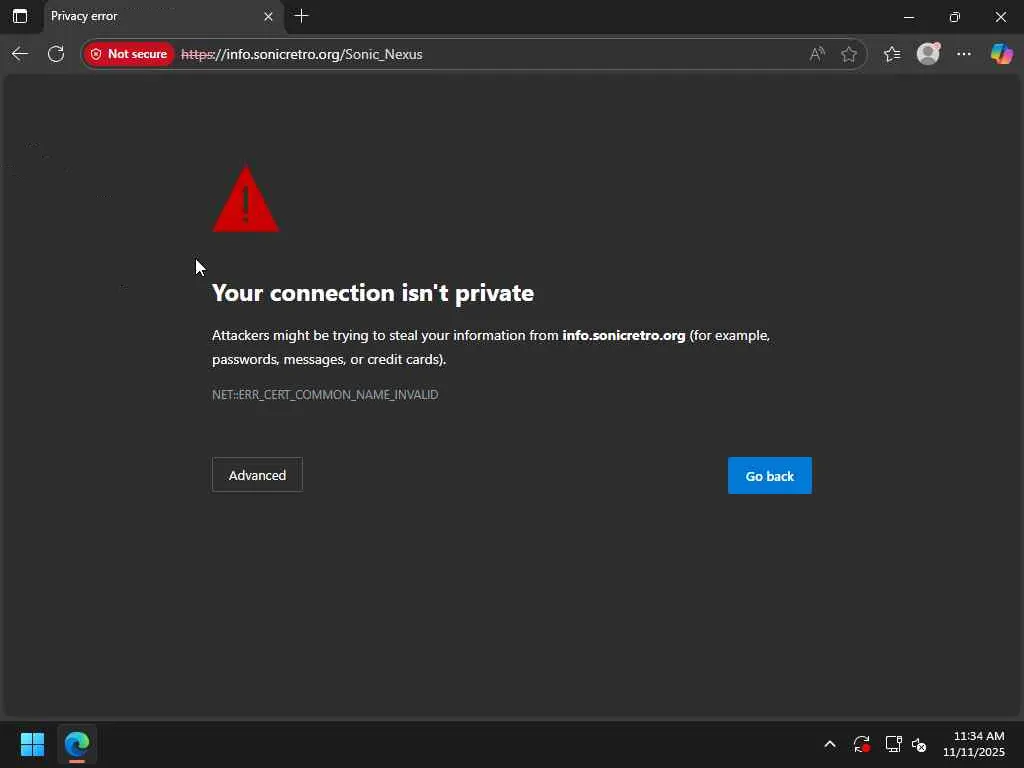The width and height of the screenshot is (1024, 768).
Task: Open the clock showing 11:34 AM
Action: point(974,744)
